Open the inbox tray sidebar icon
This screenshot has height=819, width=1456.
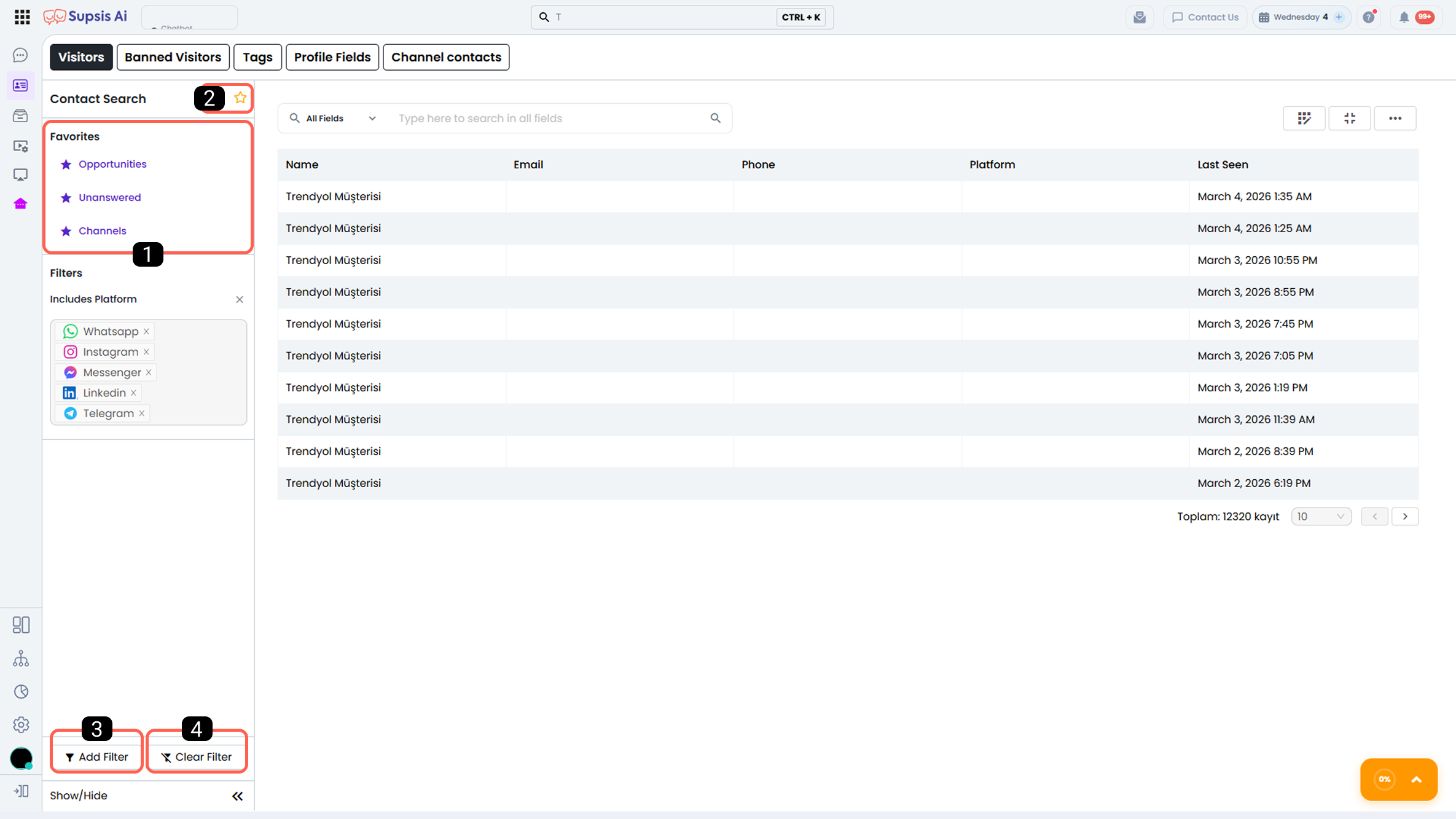[20, 116]
